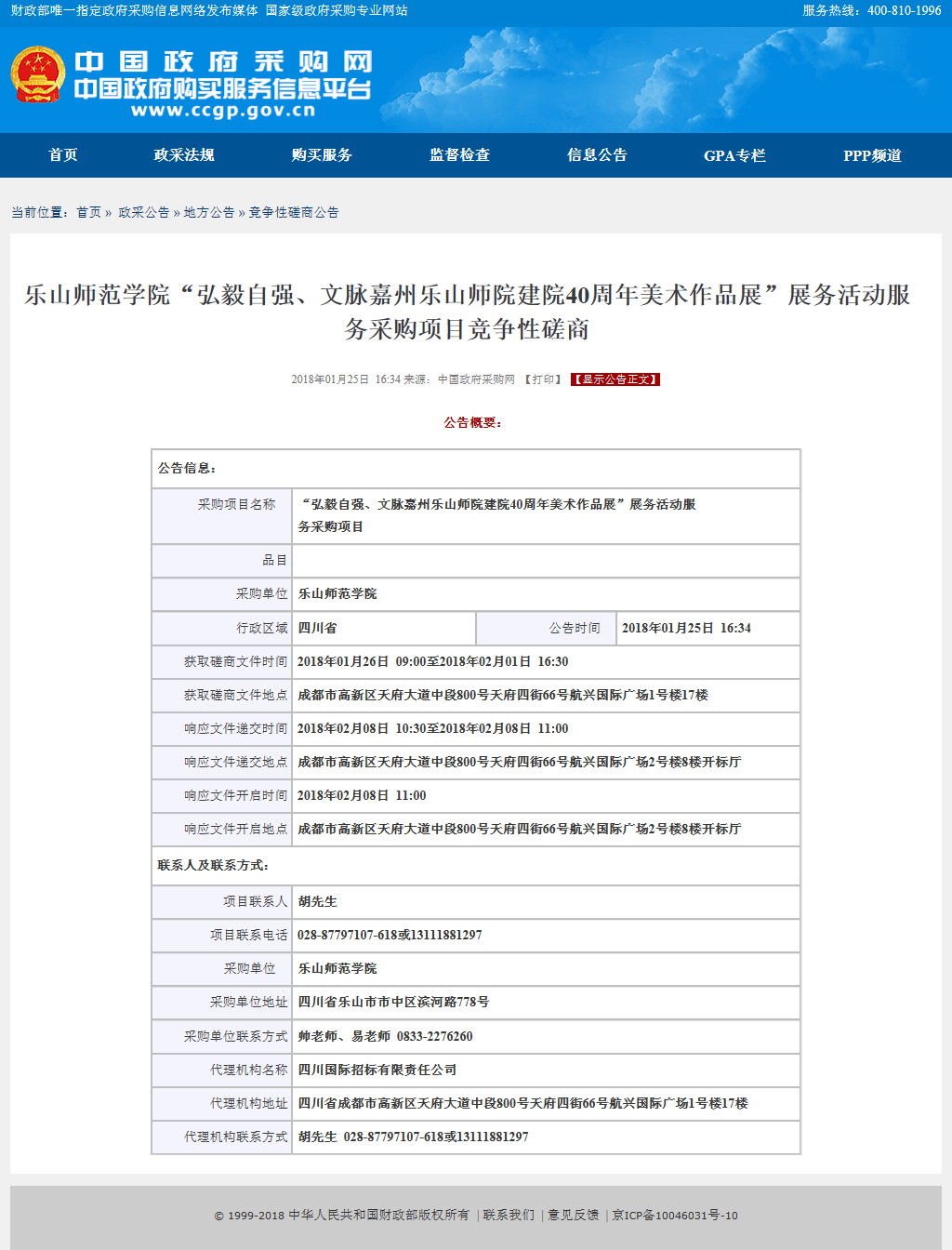Open breadcrumb link 地方公告
Viewport: 952px width, 1250px height.
[209, 212]
